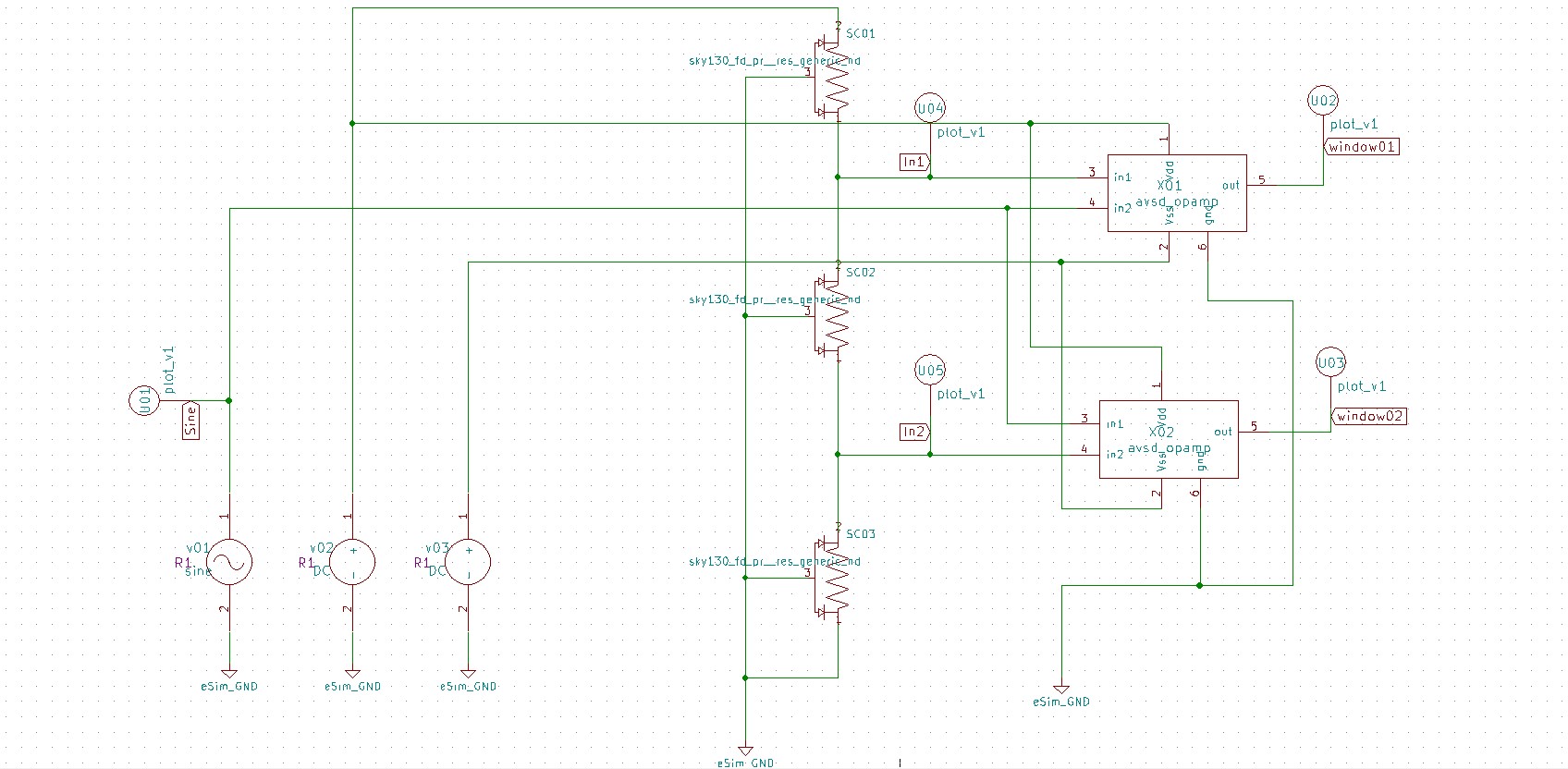This screenshot has height=769, width=1568.
Task: Click the U03 plot probe circle
Action: pos(1330,363)
